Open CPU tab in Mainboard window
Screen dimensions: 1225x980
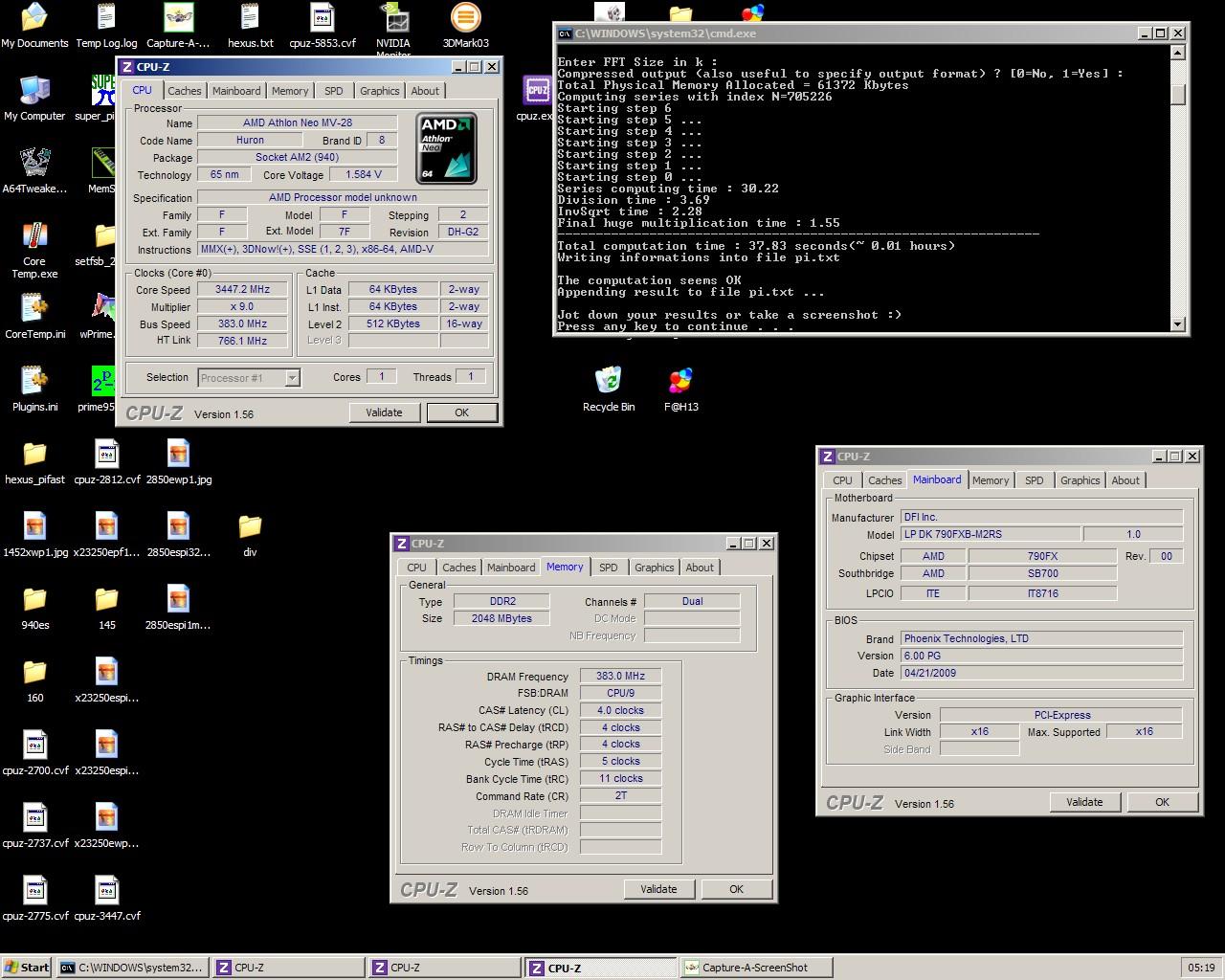pos(842,480)
